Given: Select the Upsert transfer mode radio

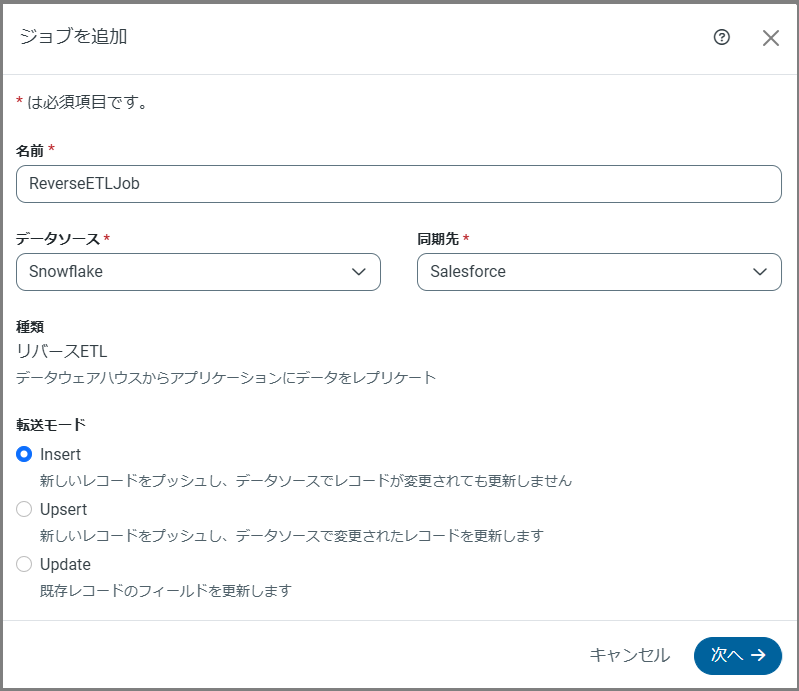Looking at the screenshot, I should [x=25, y=509].
